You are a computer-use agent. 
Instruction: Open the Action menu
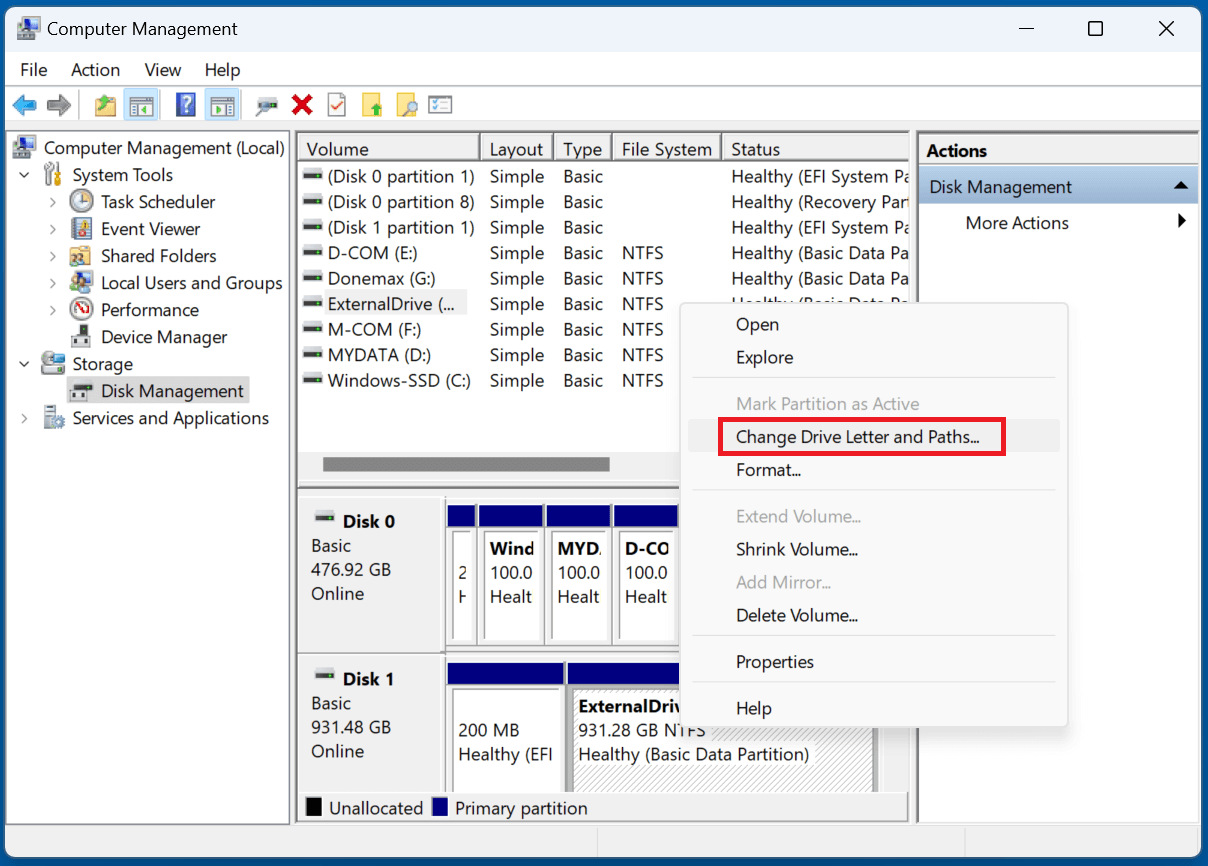[x=95, y=70]
